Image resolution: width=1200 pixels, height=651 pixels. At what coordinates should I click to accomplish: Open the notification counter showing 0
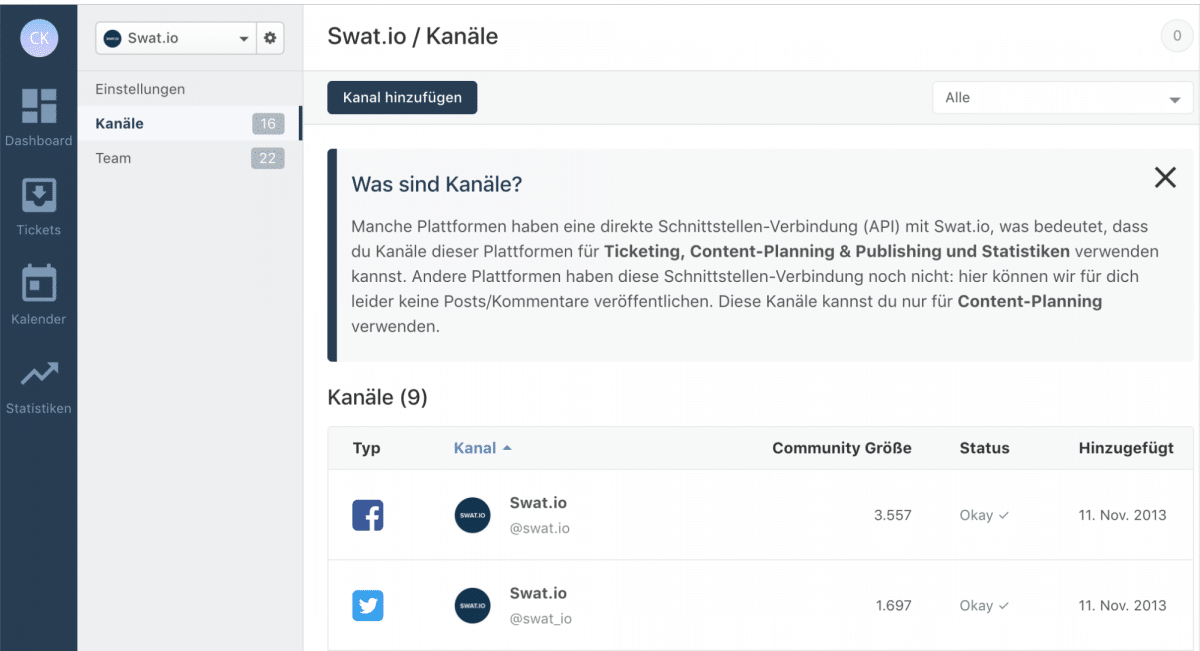[1176, 37]
